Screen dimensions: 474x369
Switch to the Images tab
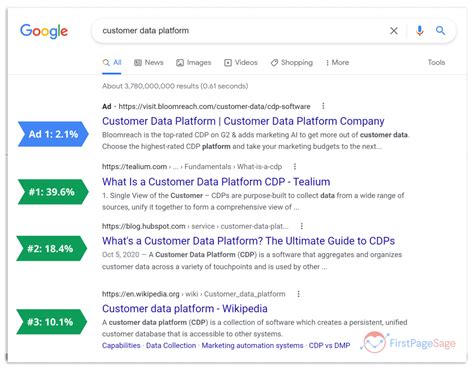pos(194,62)
